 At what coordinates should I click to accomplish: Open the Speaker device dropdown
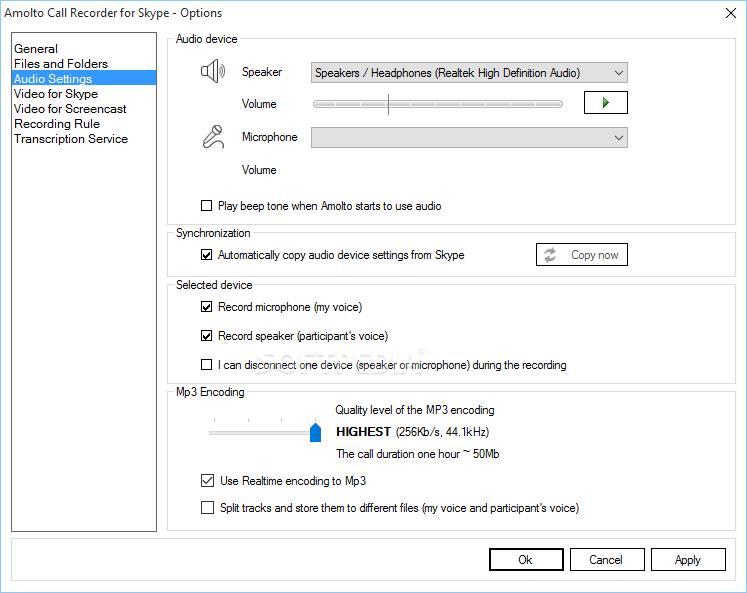coord(469,73)
